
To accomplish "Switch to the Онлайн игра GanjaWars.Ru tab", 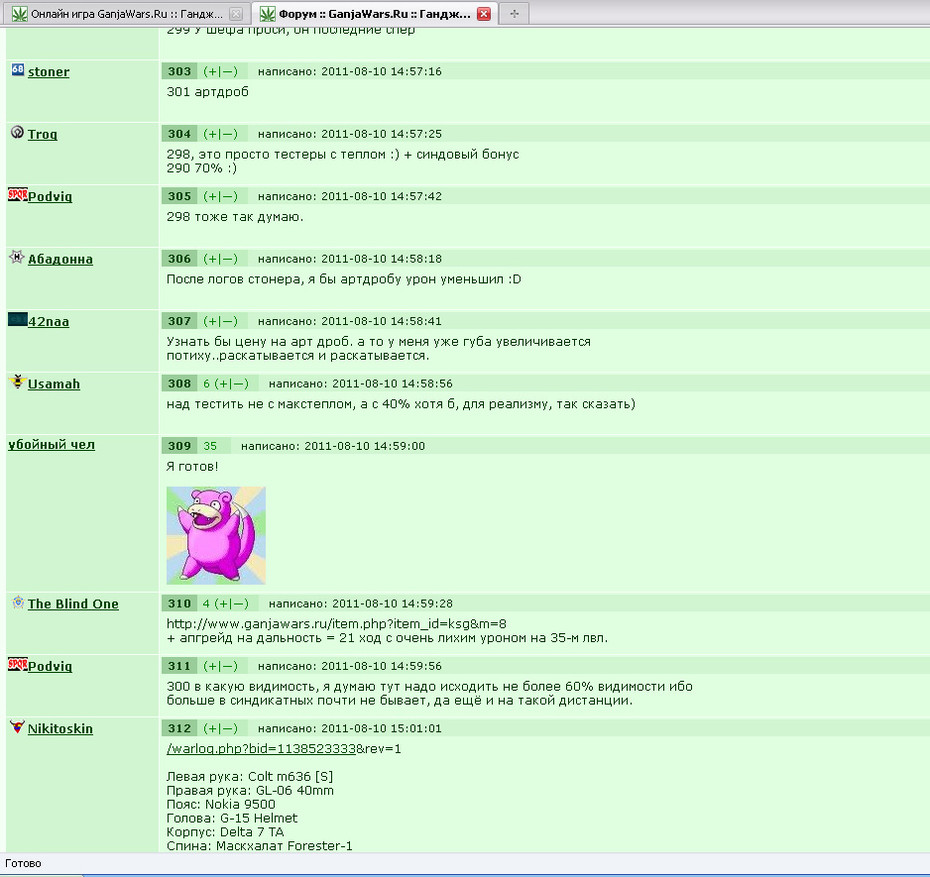I will point(126,14).
